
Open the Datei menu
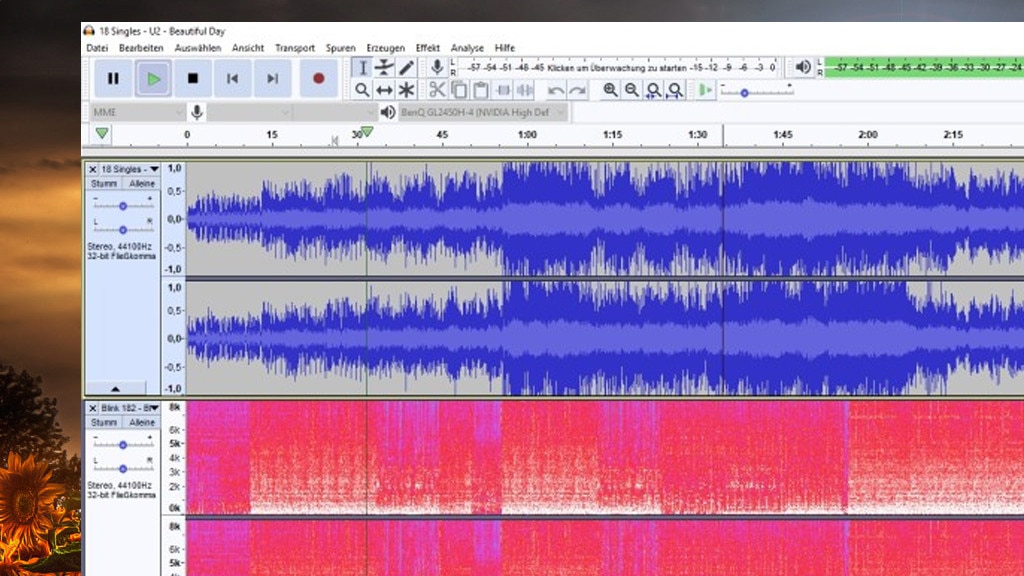point(97,48)
